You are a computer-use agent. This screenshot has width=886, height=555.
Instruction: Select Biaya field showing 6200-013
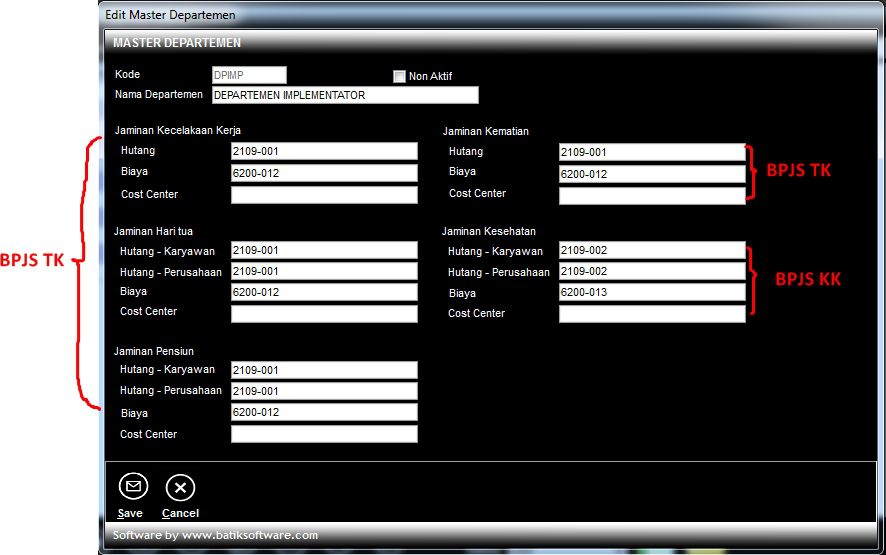652,292
